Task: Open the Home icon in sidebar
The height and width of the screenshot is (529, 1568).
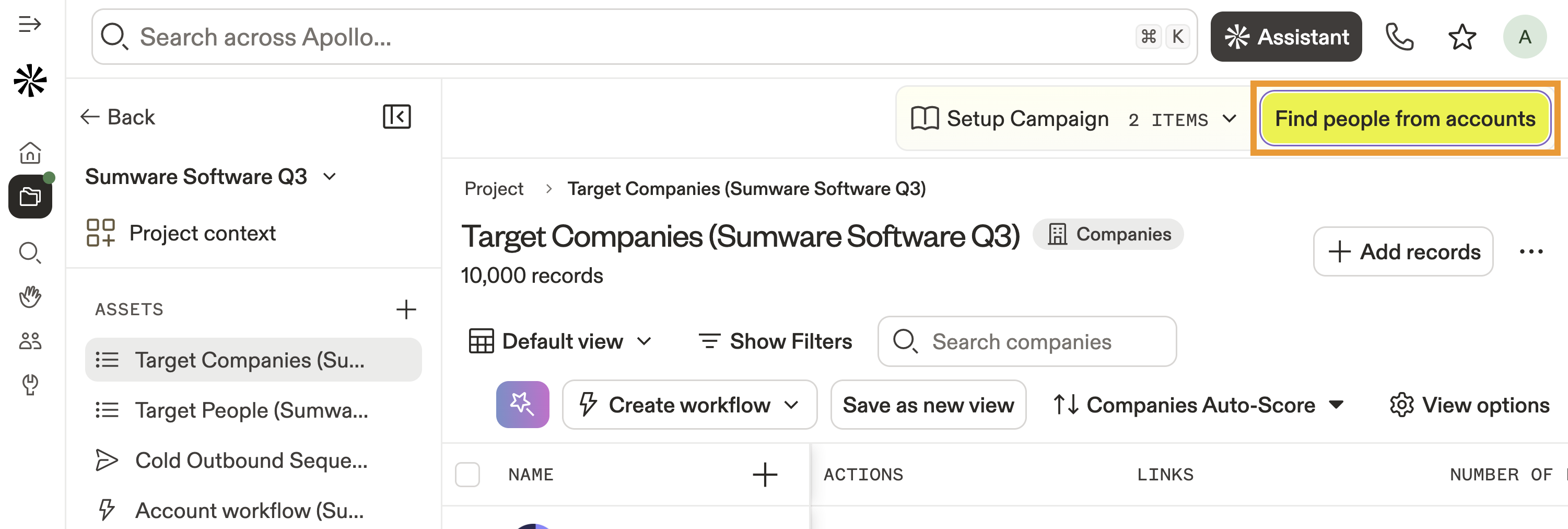Action: coord(30,152)
